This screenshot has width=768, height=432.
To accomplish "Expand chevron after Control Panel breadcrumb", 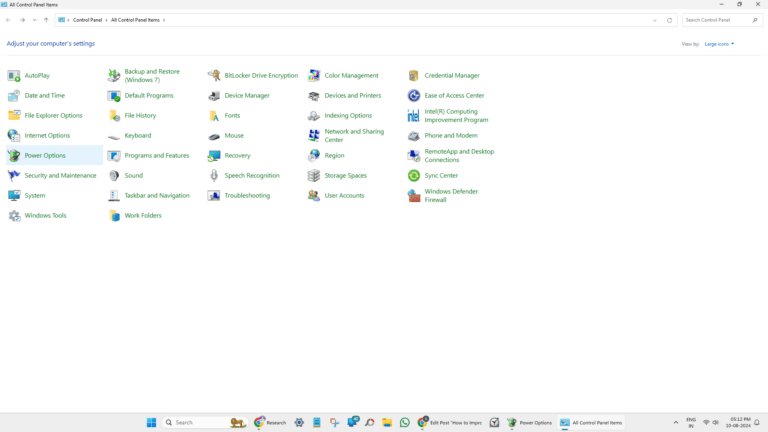I will pos(106,20).
